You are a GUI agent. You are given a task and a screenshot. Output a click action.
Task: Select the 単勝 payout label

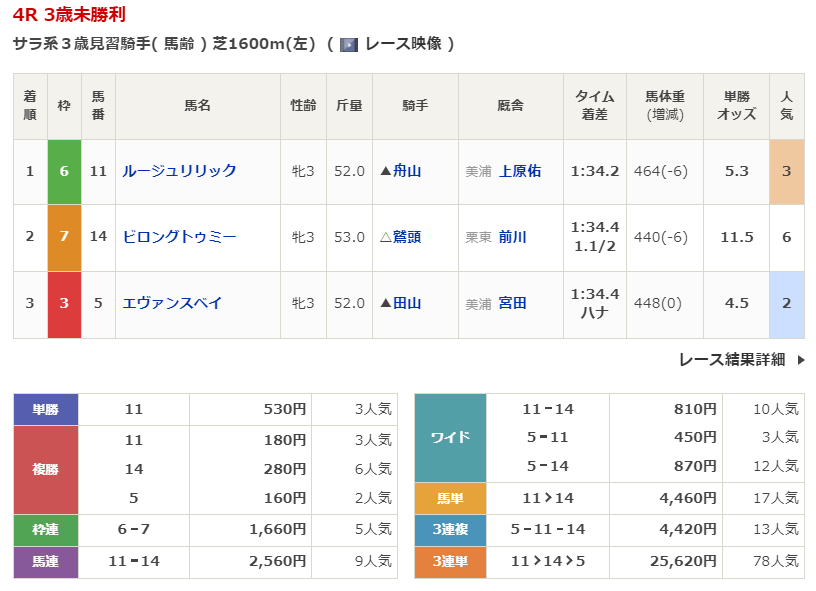tap(46, 409)
